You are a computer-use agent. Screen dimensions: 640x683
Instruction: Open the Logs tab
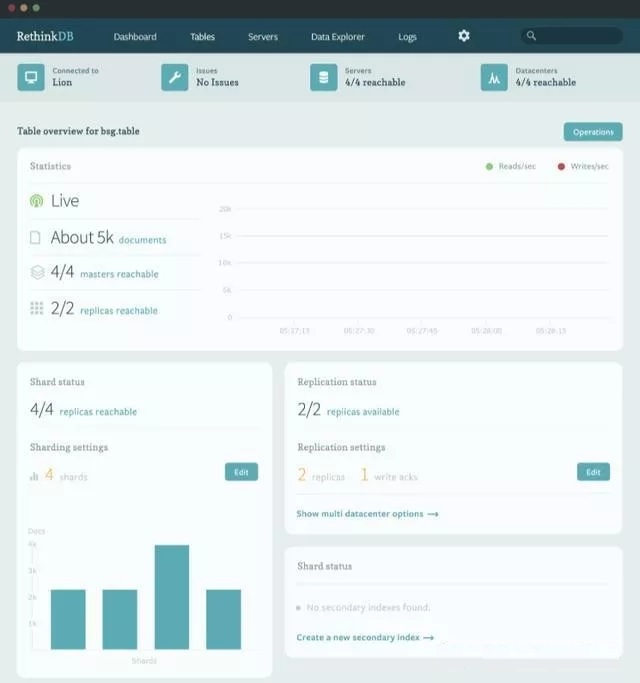(407, 37)
